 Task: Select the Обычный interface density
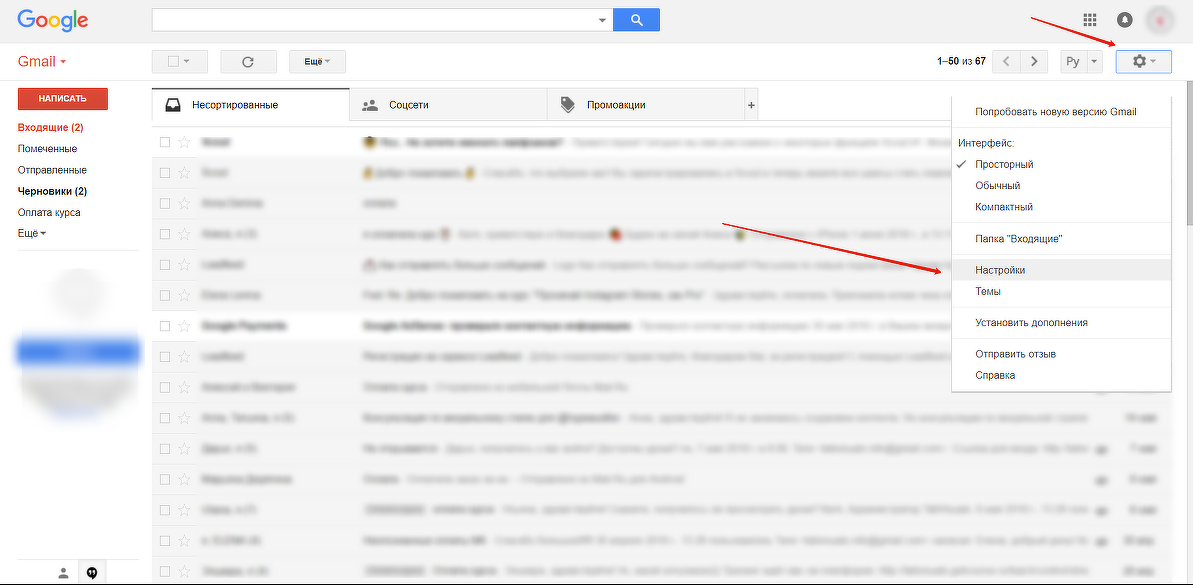tap(1061, 186)
